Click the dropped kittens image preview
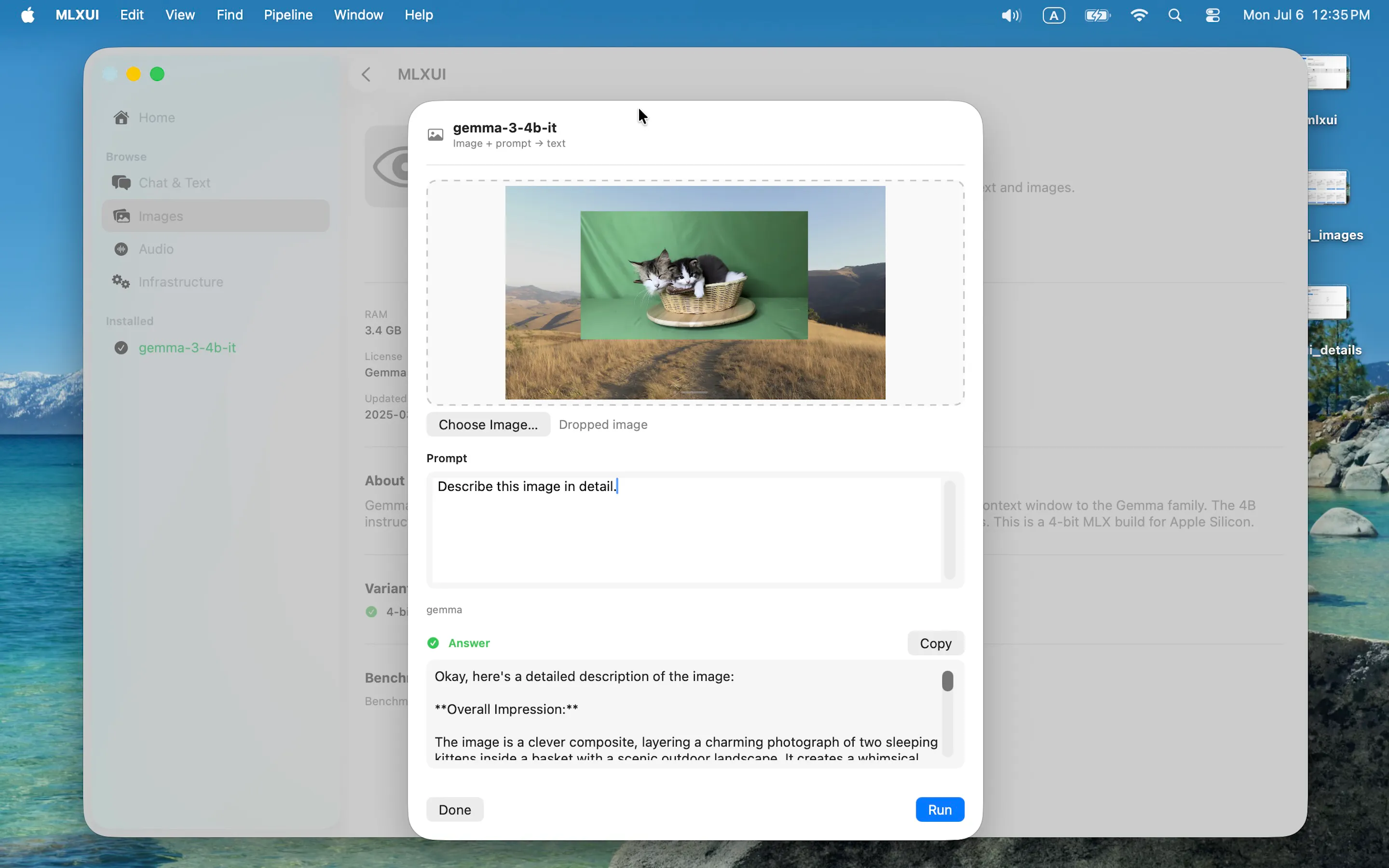 point(695,293)
